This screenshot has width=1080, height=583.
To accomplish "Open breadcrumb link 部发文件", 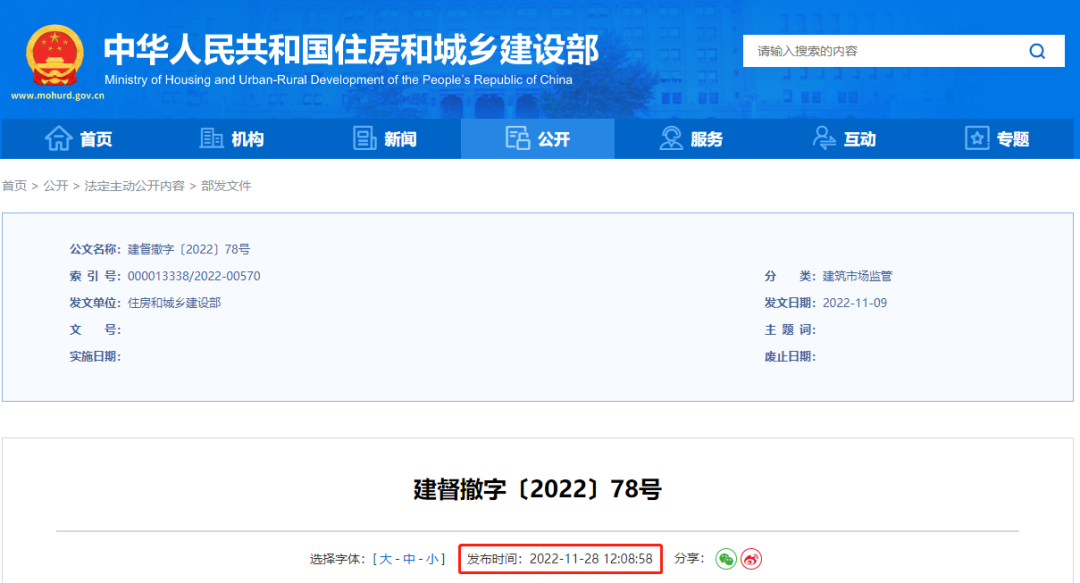I will pyautogui.click(x=225, y=186).
